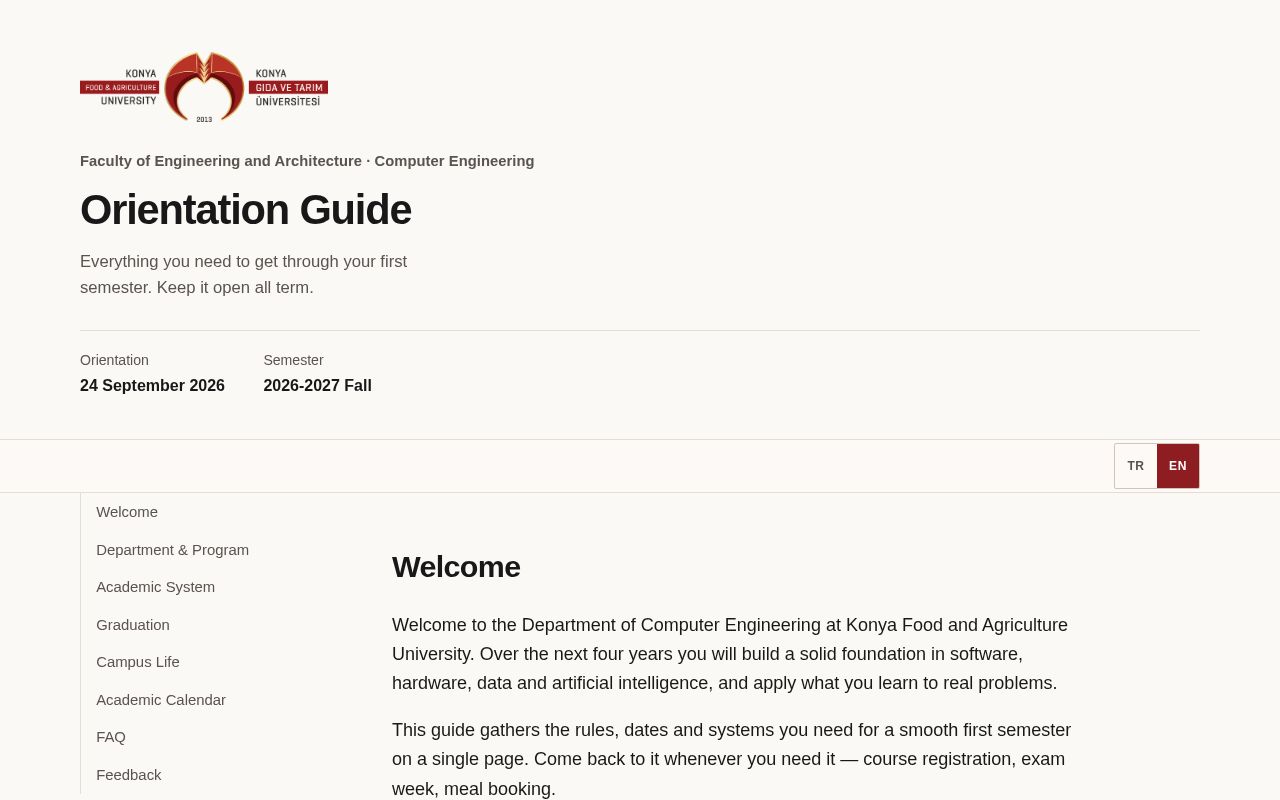Click the Faculty of Engineering and Architecture text
This screenshot has height=800, width=1280.
coord(221,161)
